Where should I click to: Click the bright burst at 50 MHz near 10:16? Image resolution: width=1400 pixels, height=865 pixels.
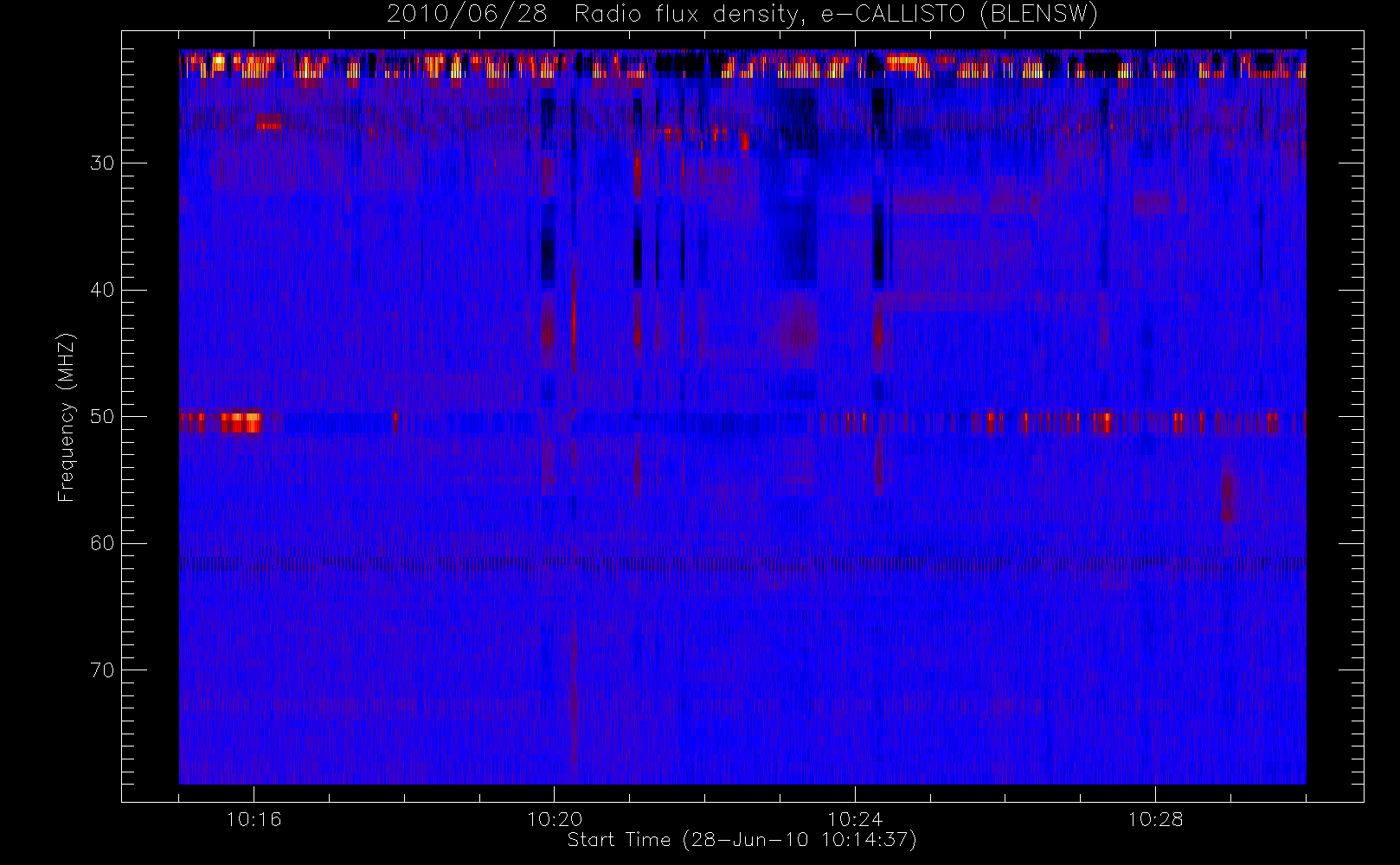[x=240, y=422]
